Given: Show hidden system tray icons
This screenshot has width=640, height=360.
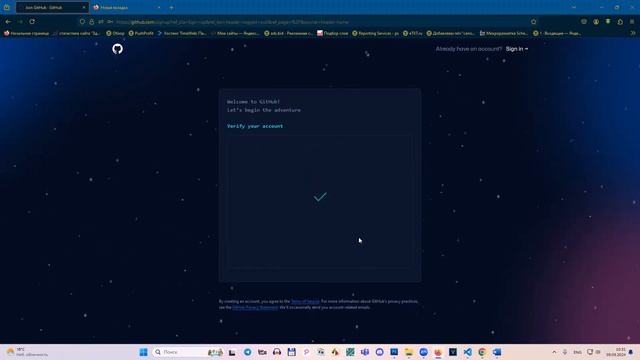Looking at the screenshot, I should pyautogui.click(x=554, y=352).
